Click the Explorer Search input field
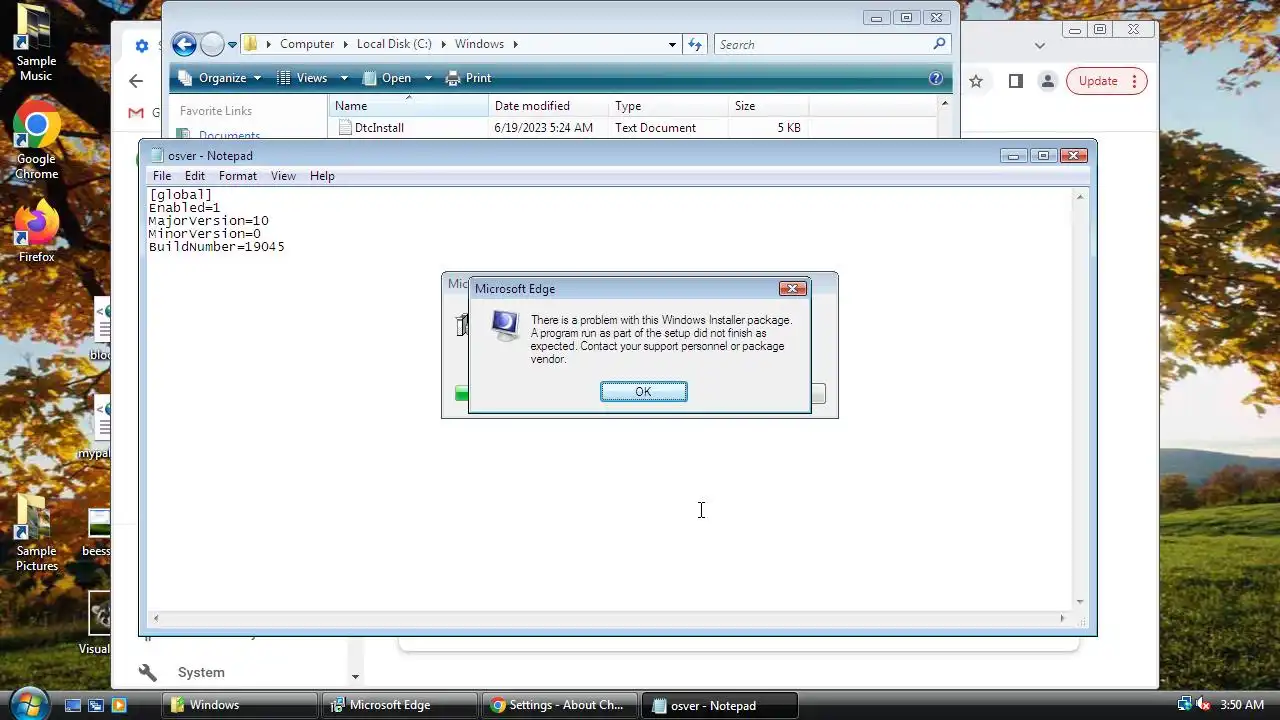1280x720 pixels. click(x=824, y=44)
